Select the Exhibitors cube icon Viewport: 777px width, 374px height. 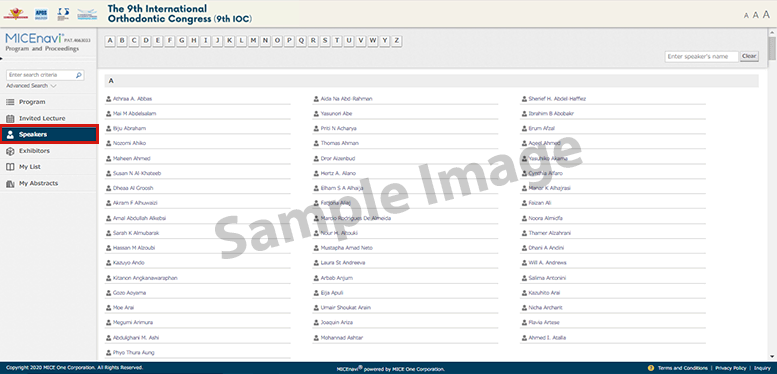[10, 151]
